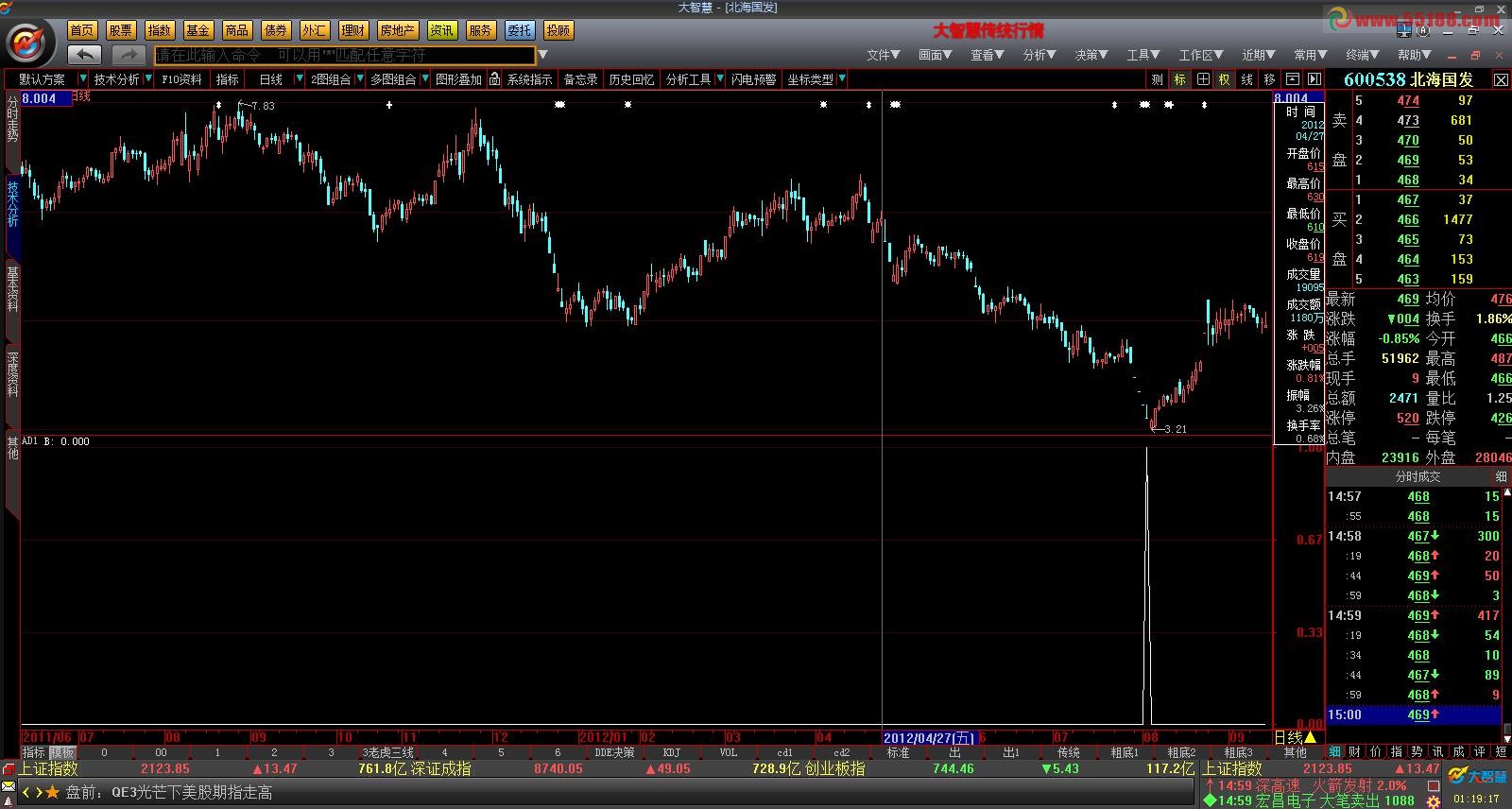Expand the 分析工具 dropdown arrow
The width and height of the screenshot is (1512, 809).
tap(720, 79)
